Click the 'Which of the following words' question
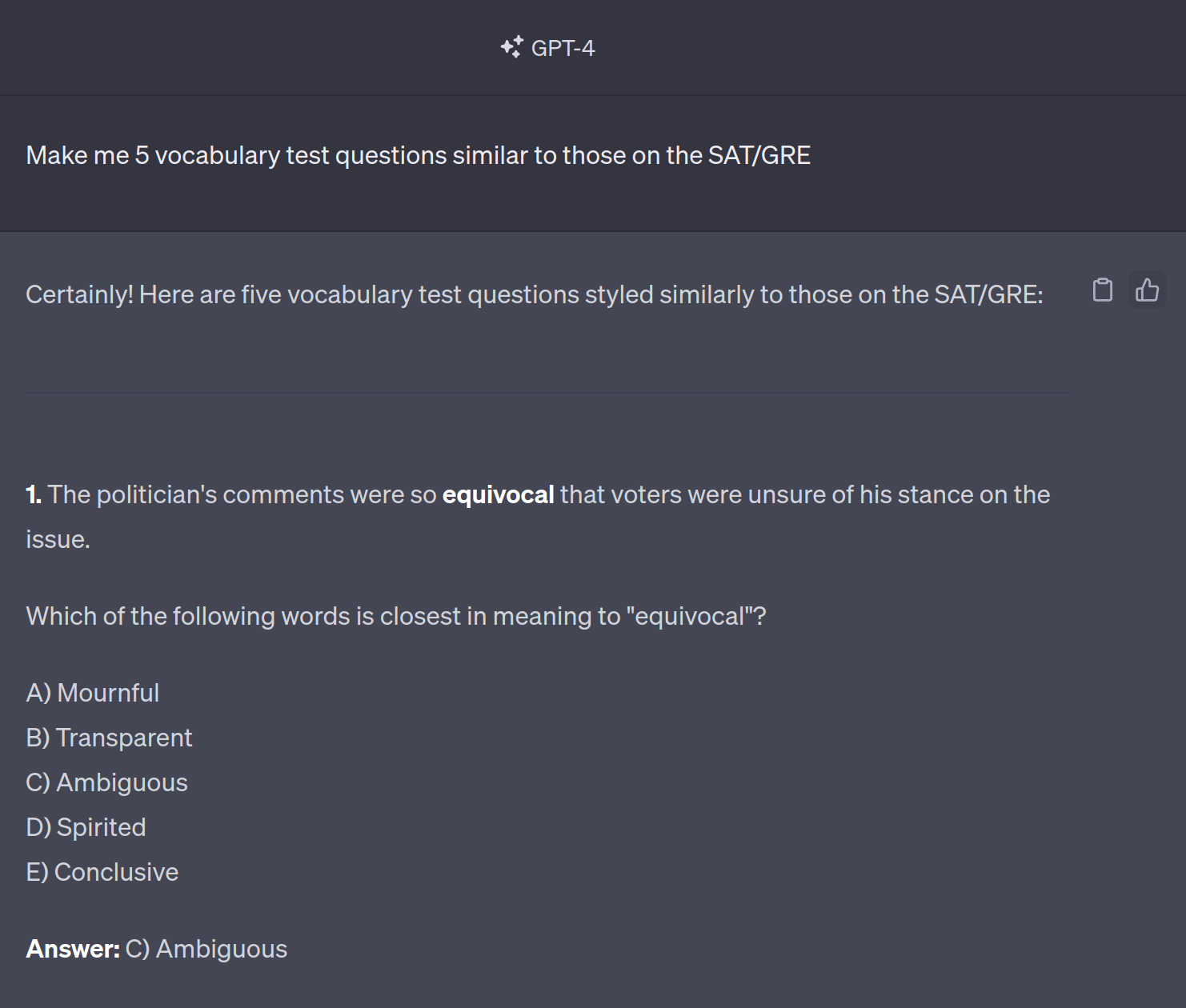The width and height of the screenshot is (1186, 1008). point(396,616)
